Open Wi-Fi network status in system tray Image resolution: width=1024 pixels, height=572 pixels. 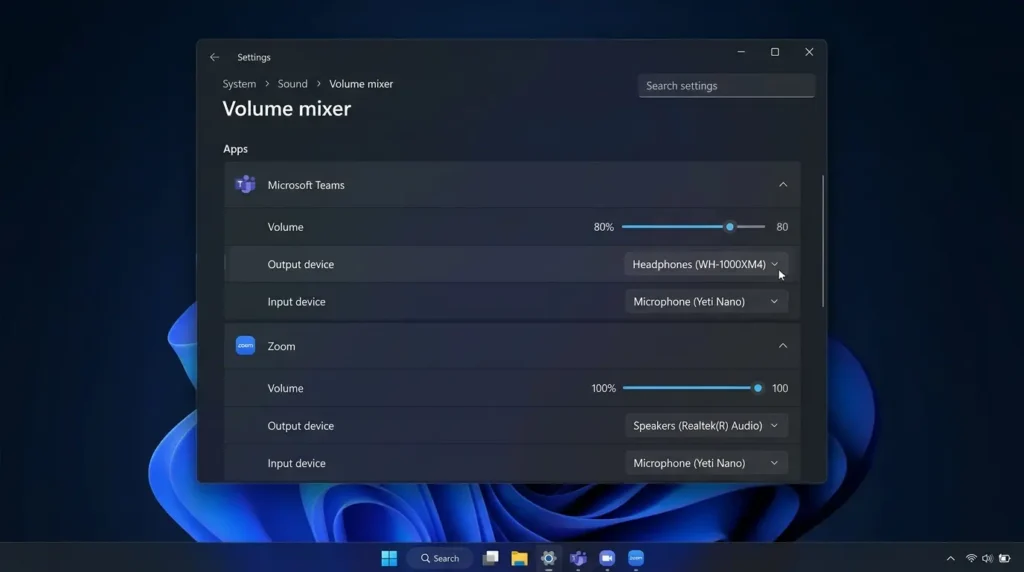pos(971,558)
